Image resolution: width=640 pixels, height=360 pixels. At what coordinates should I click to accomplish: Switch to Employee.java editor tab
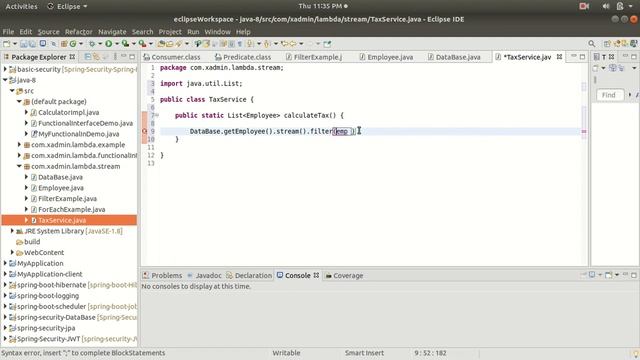[x=386, y=57]
